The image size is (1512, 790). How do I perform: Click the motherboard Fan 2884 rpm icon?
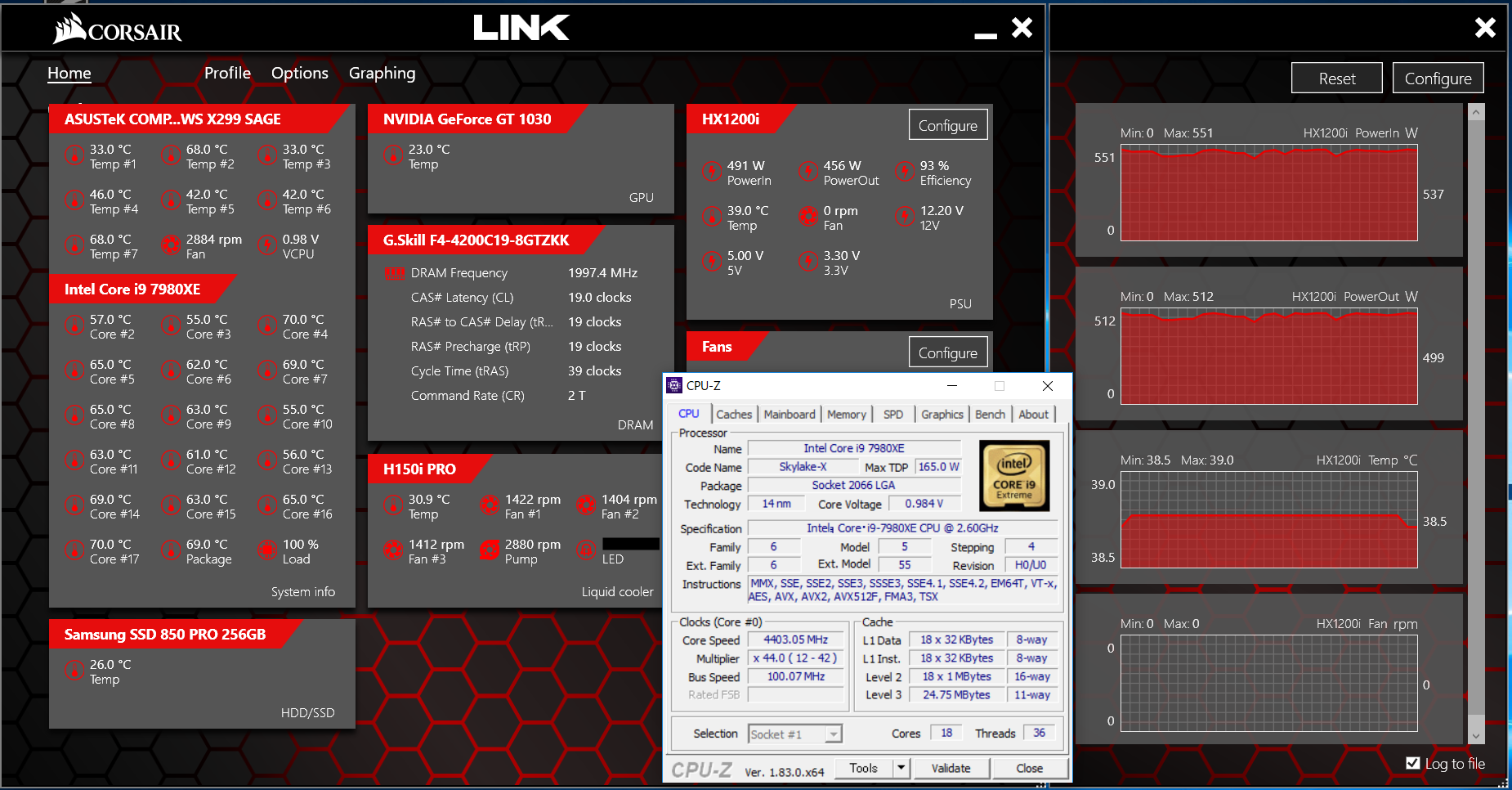[171, 245]
